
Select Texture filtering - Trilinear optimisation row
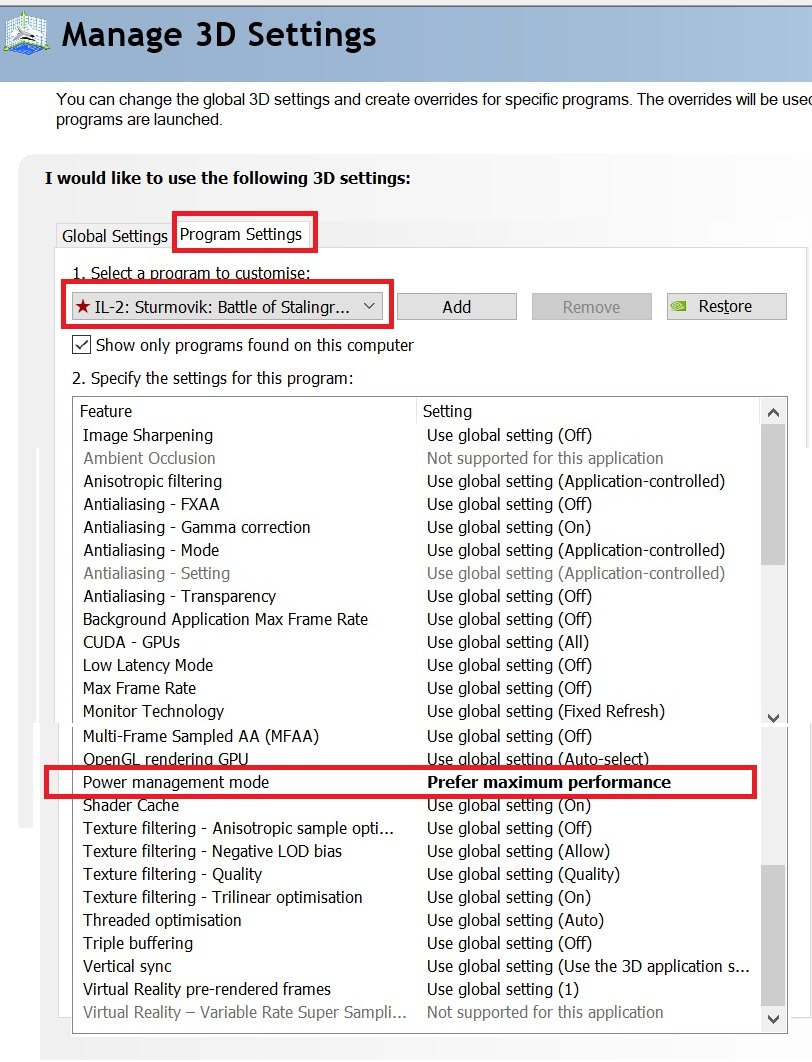coord(416,897)
